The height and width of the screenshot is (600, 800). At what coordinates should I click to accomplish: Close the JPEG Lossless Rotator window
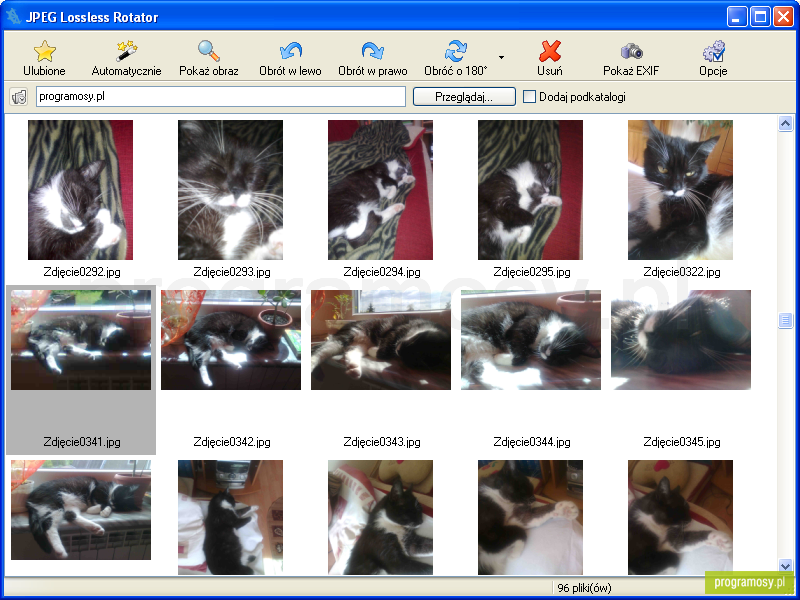click(783, 17)
